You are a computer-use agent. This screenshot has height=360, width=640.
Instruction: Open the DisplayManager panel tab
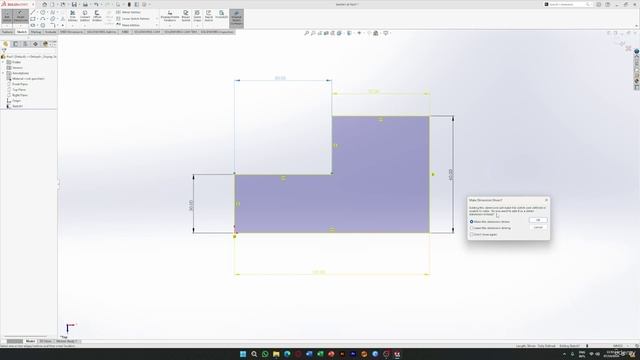tap(45, 44)
